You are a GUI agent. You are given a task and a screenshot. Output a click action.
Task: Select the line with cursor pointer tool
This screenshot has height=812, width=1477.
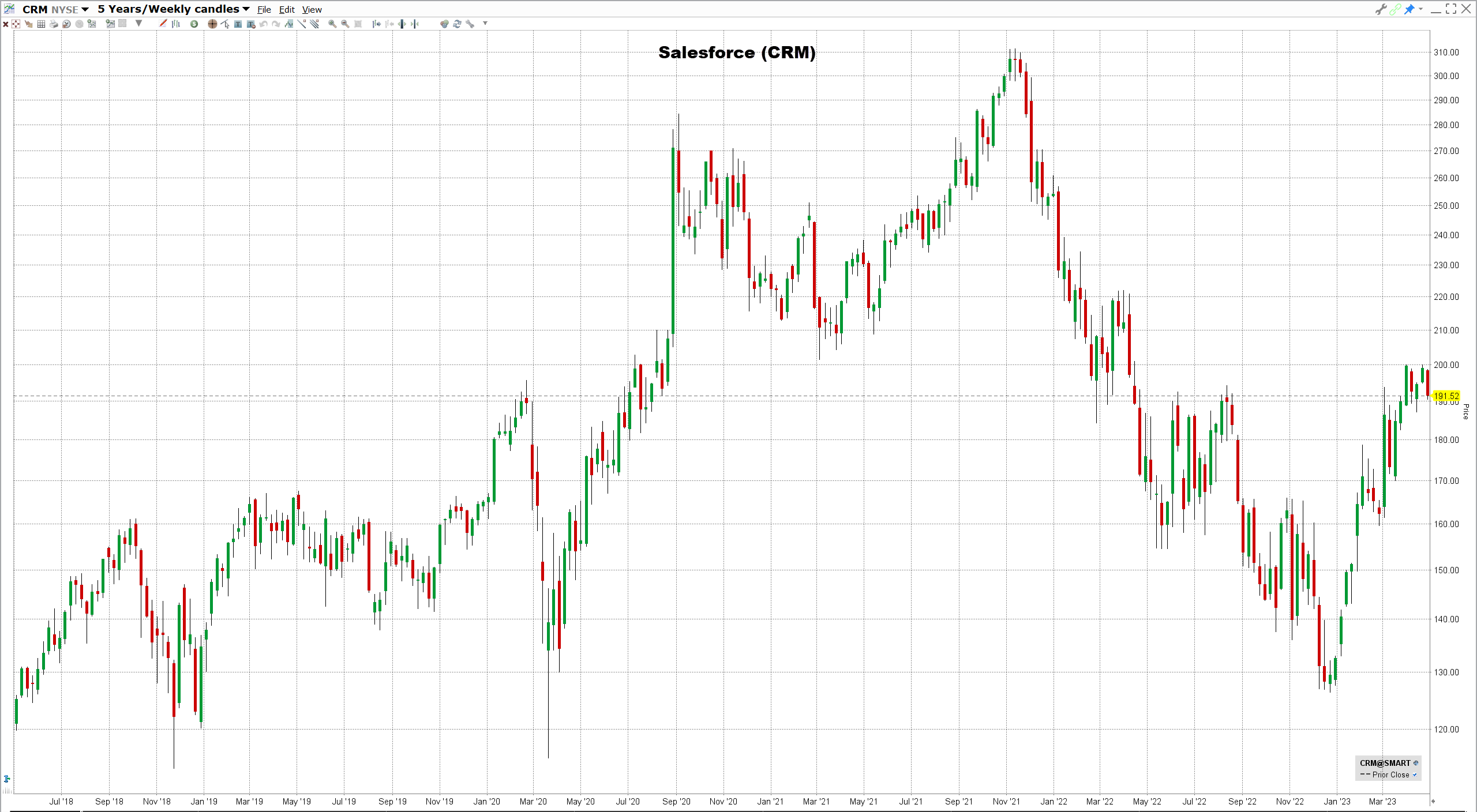(225, 24)
